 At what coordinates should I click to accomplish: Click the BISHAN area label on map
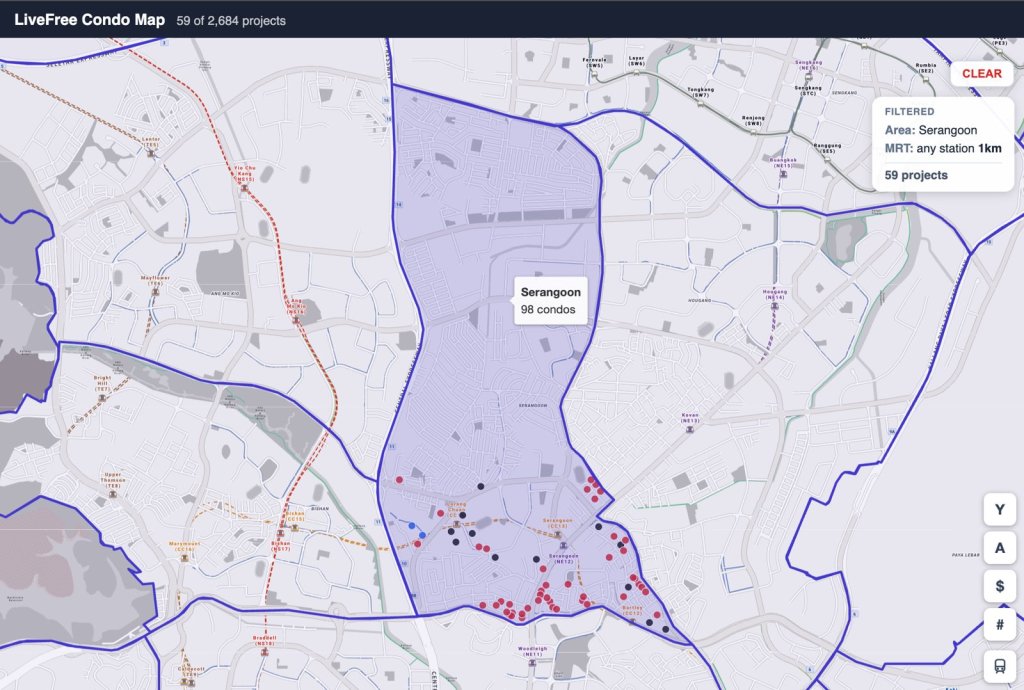pyautogui.click(x=320, y=508)
